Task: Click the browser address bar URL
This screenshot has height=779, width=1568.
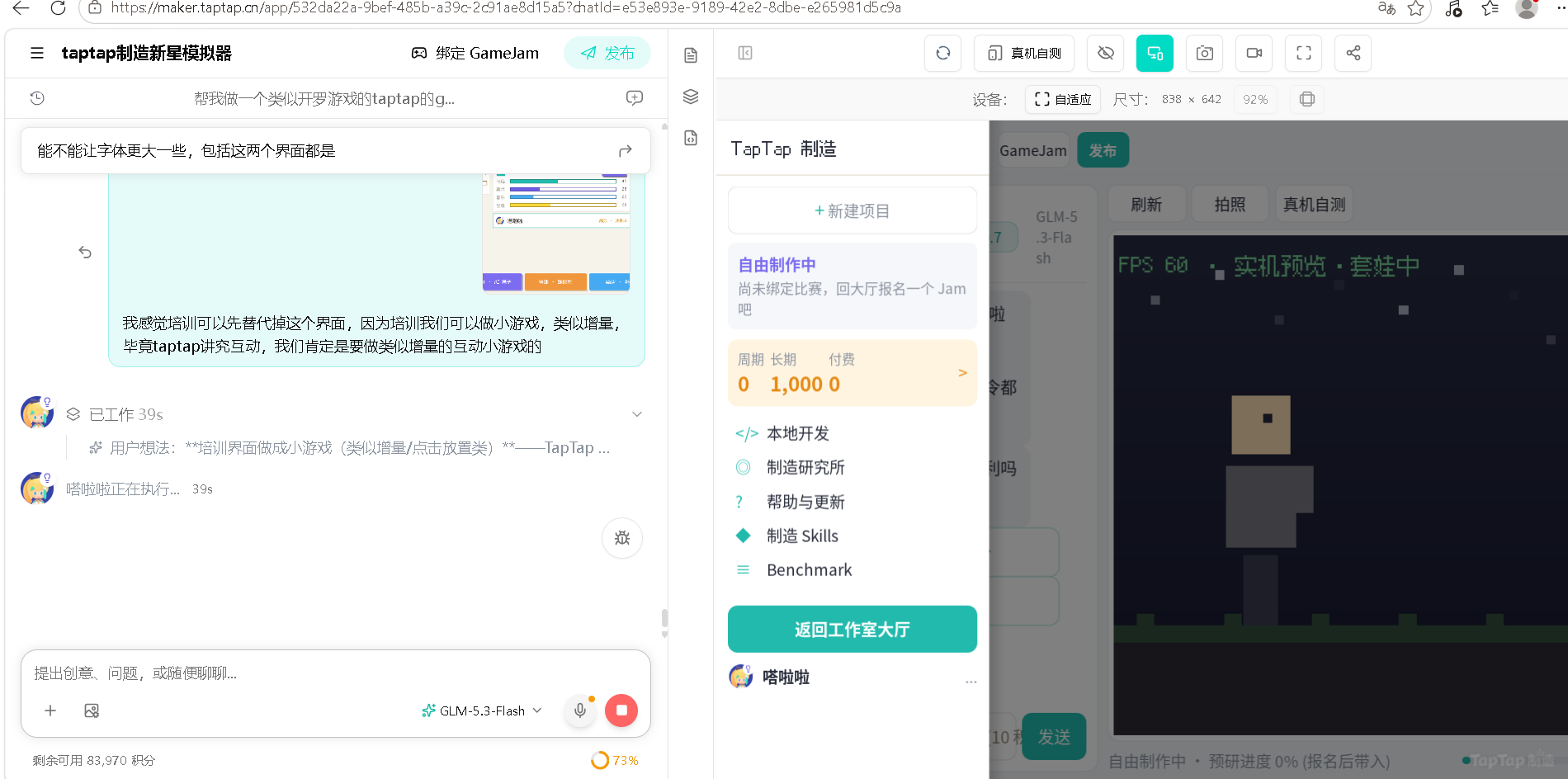Action: point(506,8)
